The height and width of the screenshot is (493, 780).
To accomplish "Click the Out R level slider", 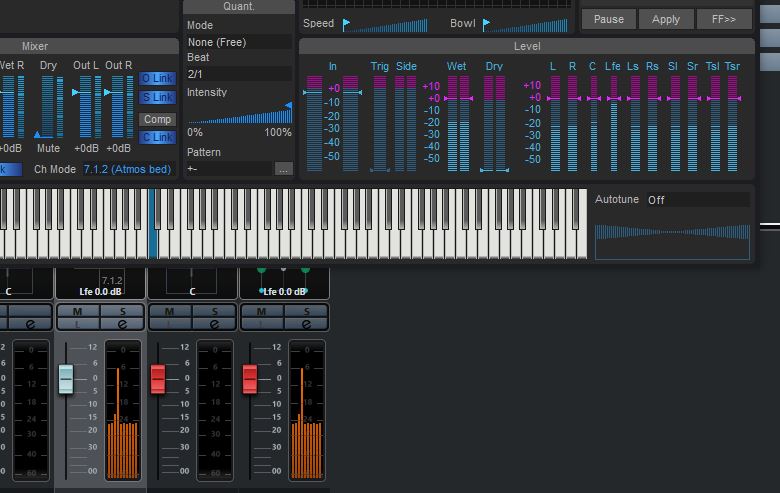I will [x=118, y=106].
